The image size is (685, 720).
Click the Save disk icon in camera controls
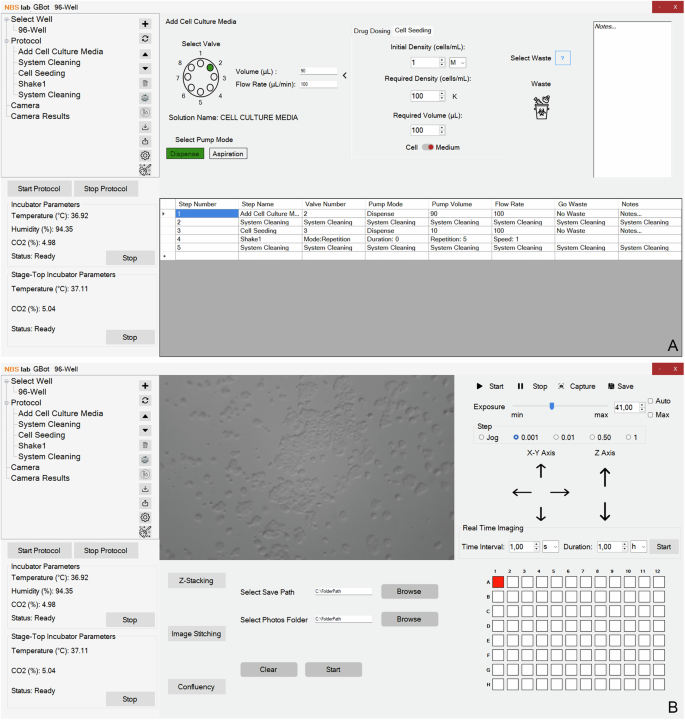pos(611,385)
